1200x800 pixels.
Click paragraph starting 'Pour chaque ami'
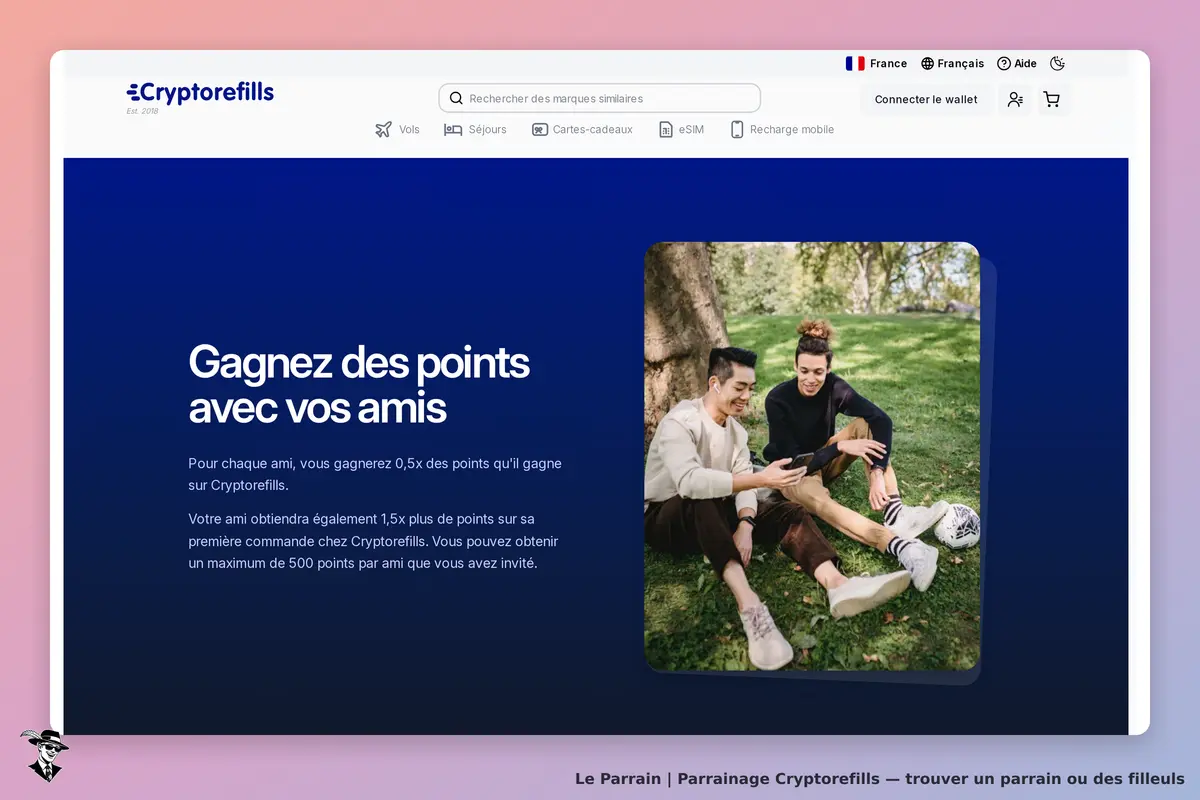coord(375,474)
